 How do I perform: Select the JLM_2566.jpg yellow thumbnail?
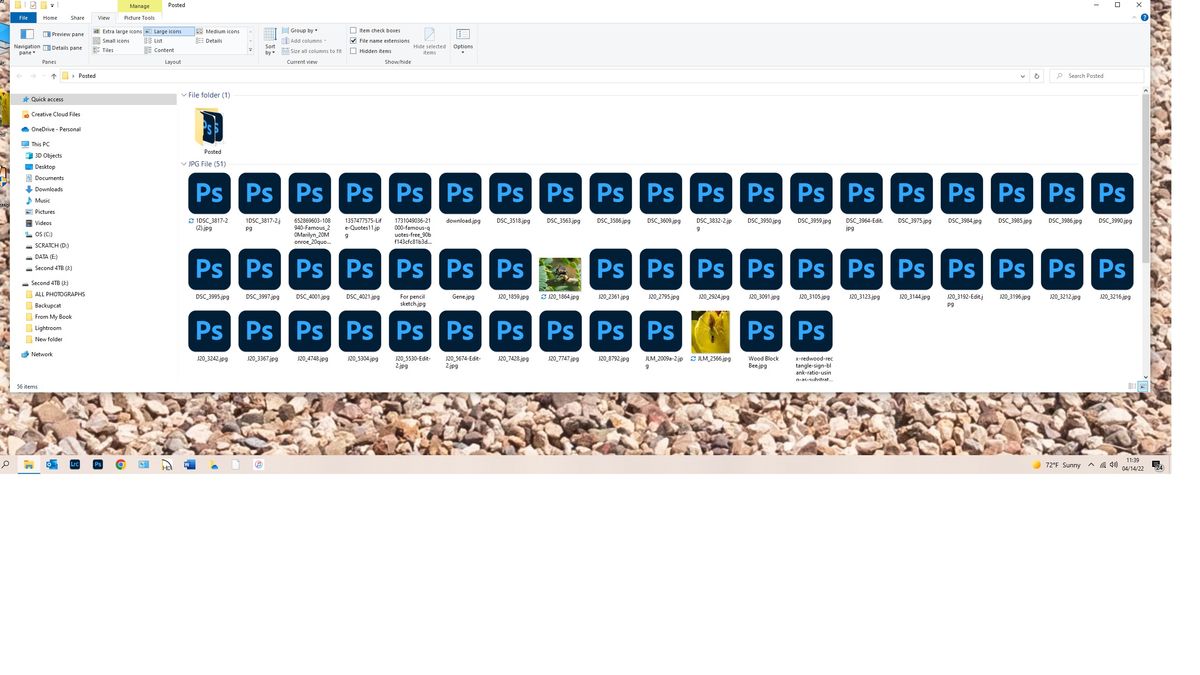tap(710, 332)
